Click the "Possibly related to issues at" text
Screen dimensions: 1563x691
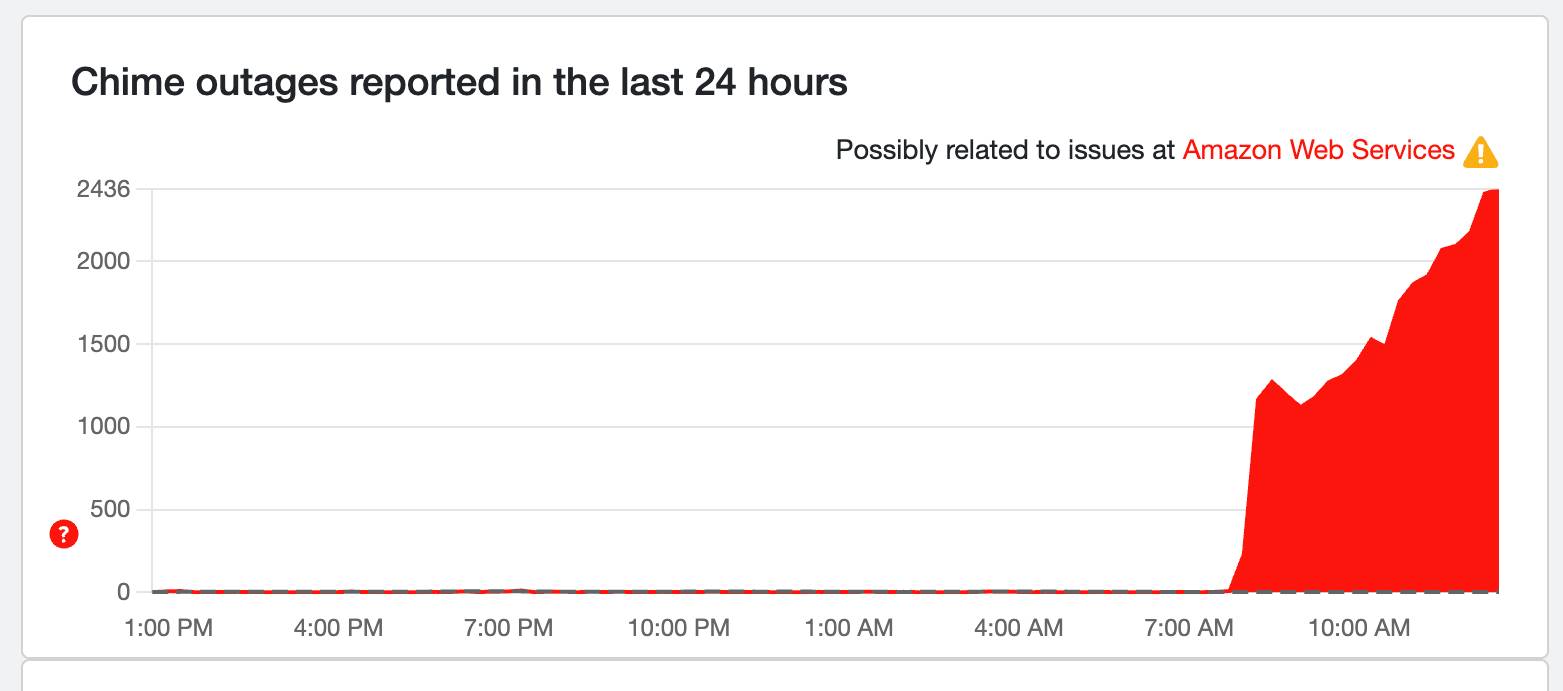pos(1005,150)
